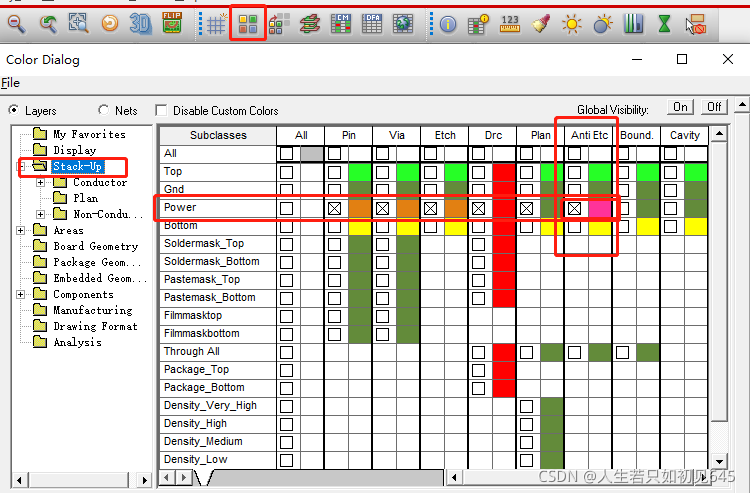Click the zoom out magnifier icon

pyautogui.click(x=19, y=23)
